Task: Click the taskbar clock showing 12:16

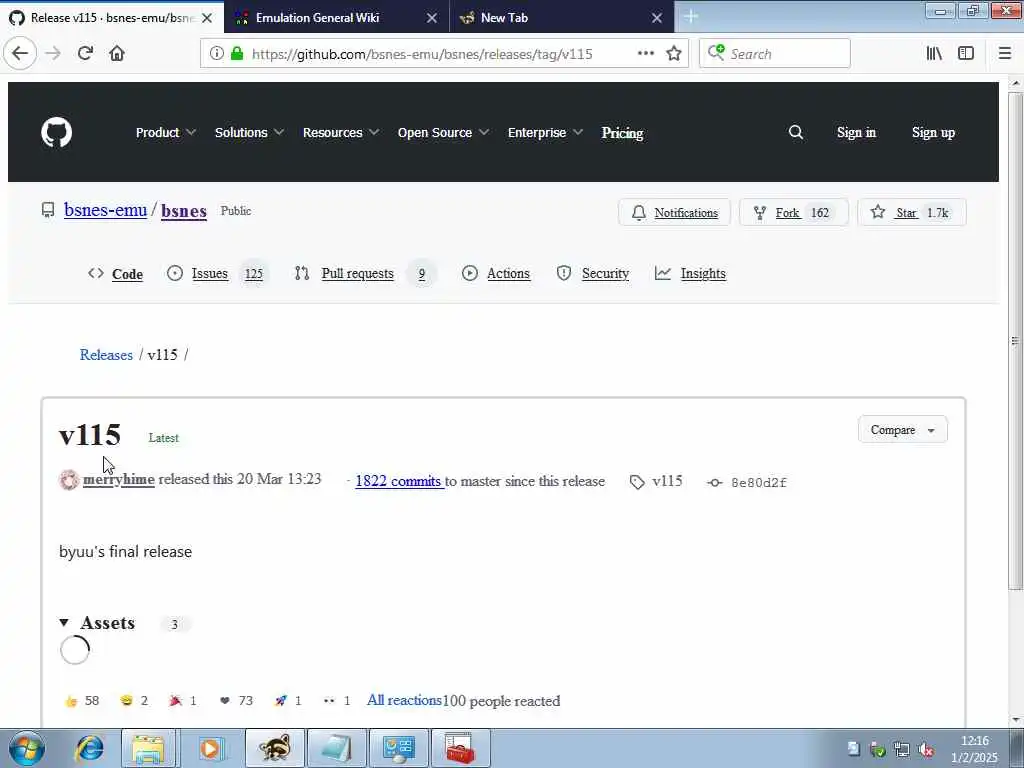Action: click(x=974, y=741)
